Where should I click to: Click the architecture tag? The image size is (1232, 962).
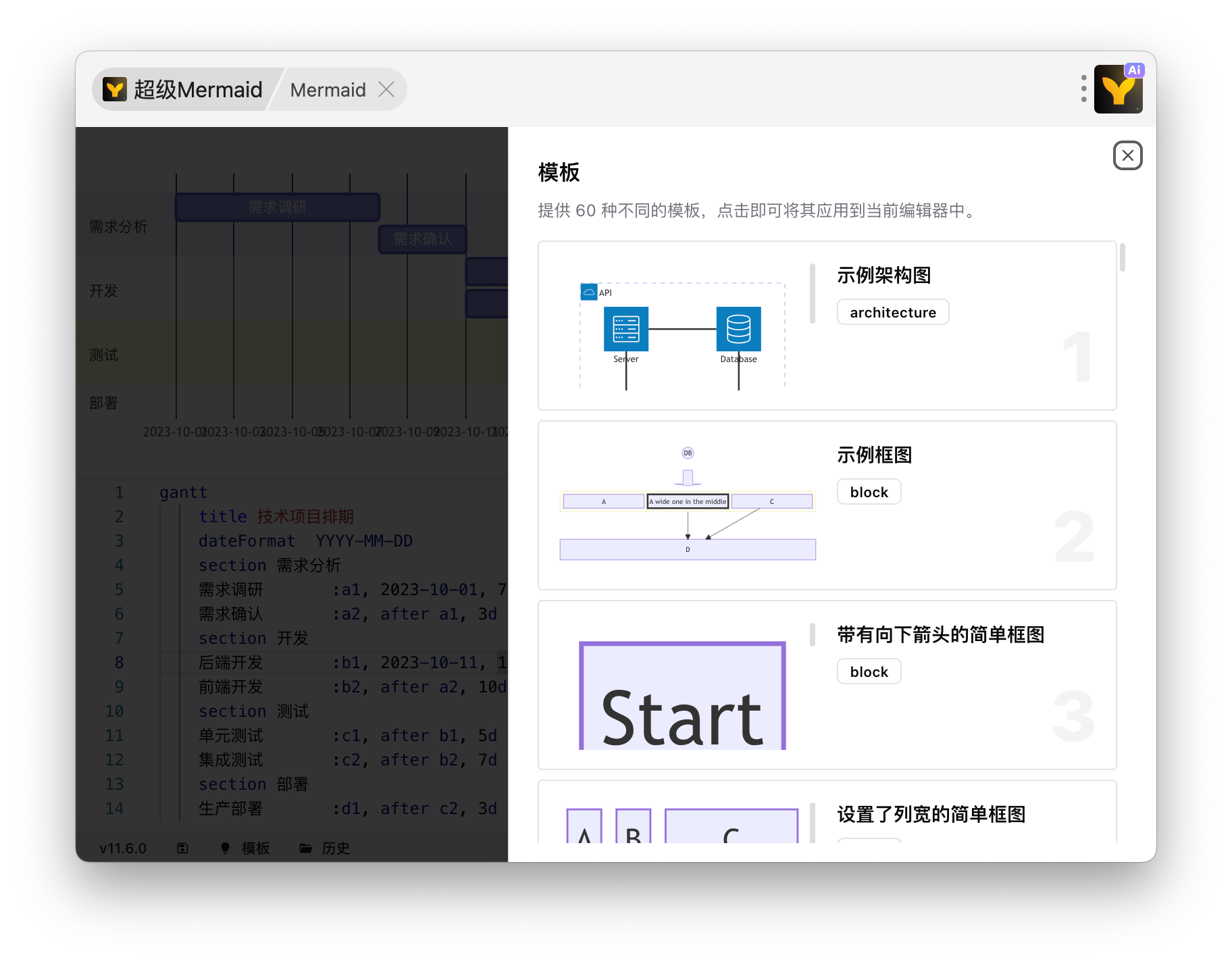[x=893, y=312]
